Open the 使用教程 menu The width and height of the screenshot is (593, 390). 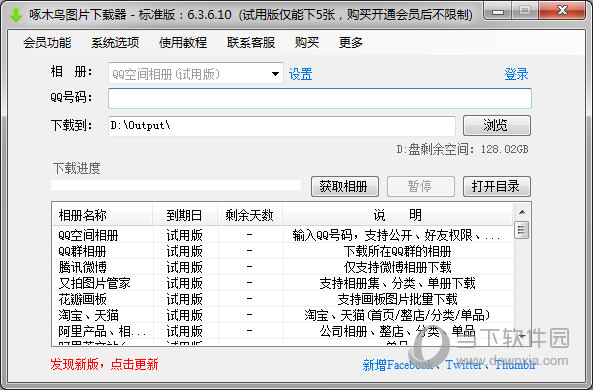[x=183, y=42]
